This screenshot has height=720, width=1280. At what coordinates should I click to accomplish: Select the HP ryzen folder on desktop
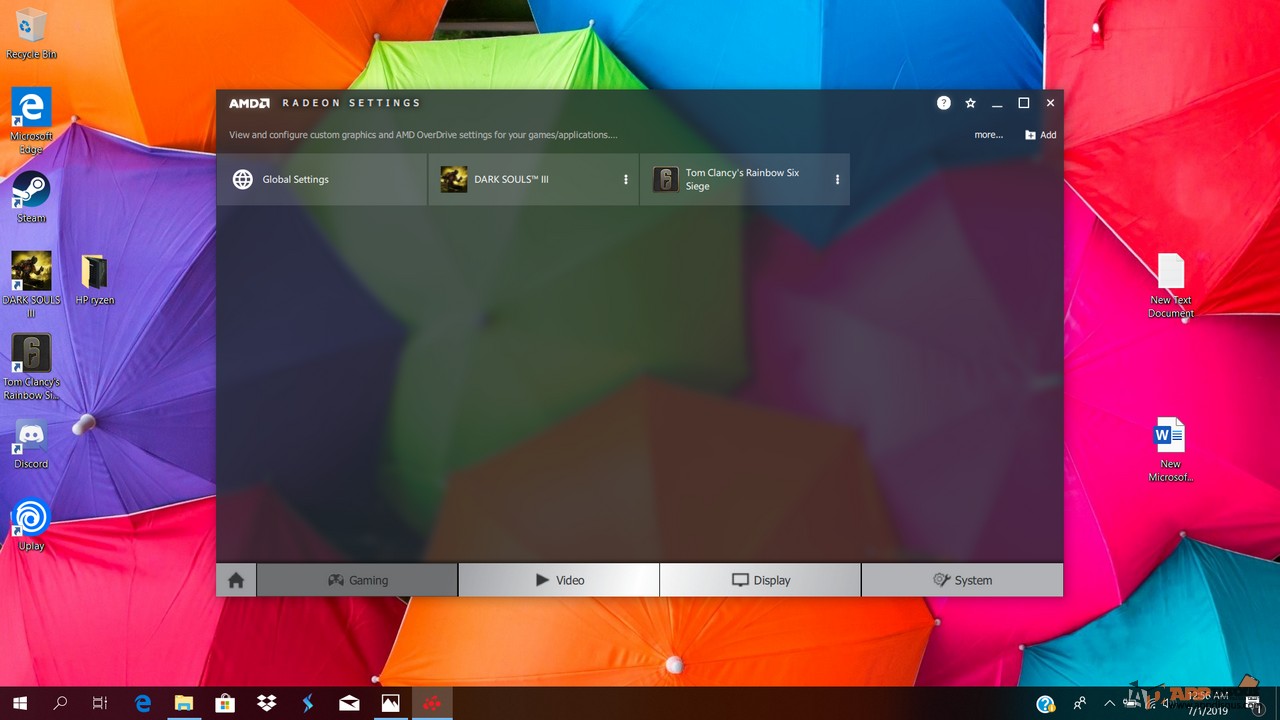(95, 279)
